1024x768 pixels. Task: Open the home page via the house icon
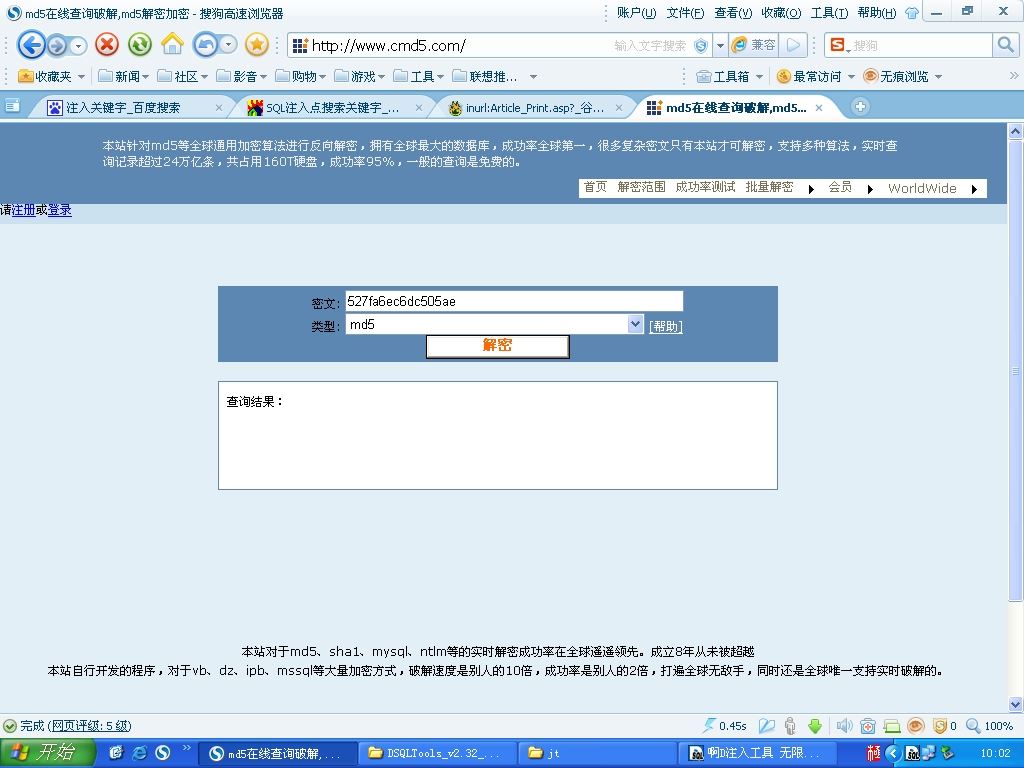tap(172, 44)
